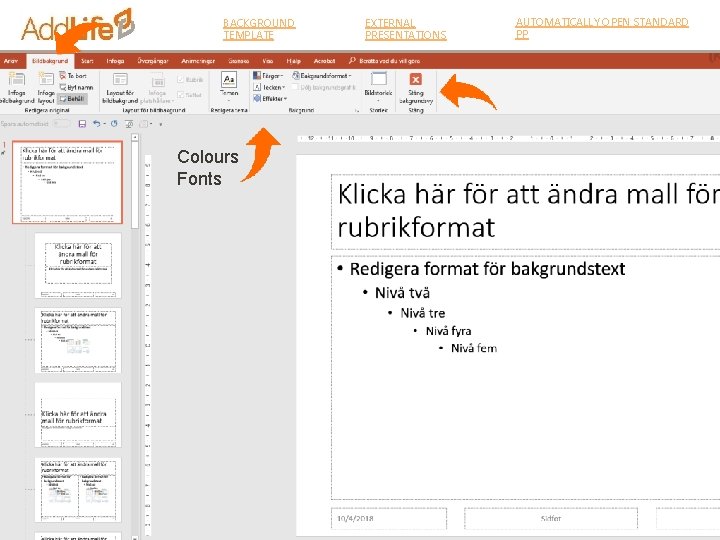Image resolution: width=720 pixels, height=540 pixels.
Task: Click the Redo icon
Action: [x=114, y=124]
